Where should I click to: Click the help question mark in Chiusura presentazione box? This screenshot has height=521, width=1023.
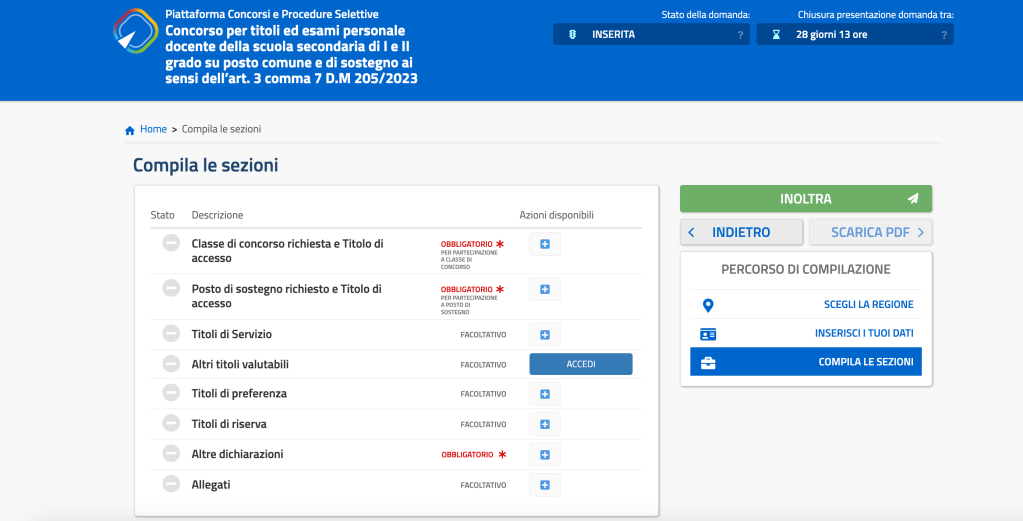click(x=943, y=35)
